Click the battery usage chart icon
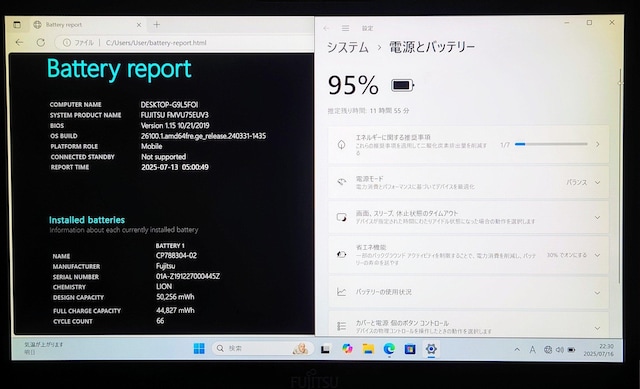 tap(342, 292)
